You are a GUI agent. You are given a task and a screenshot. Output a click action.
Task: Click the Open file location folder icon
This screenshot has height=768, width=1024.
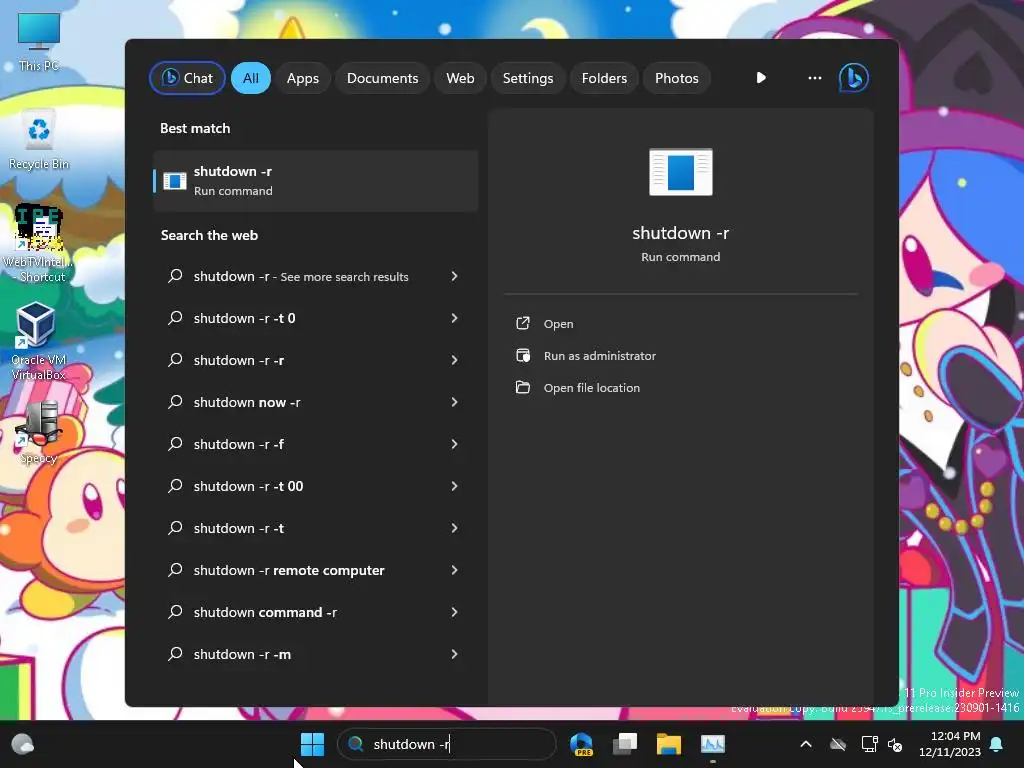coord(522,387)
